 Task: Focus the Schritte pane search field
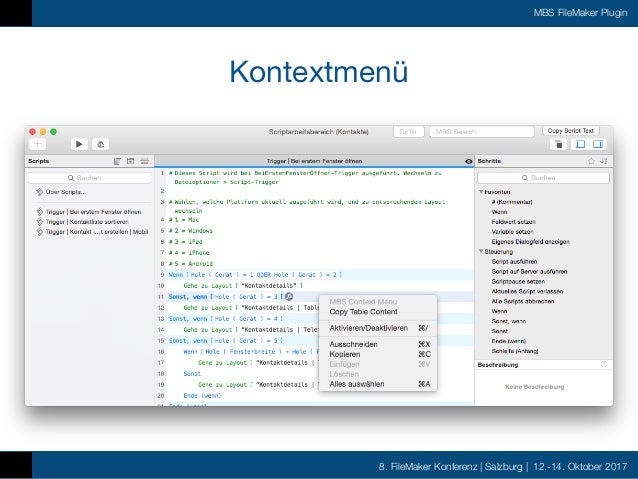click(543, 178)
